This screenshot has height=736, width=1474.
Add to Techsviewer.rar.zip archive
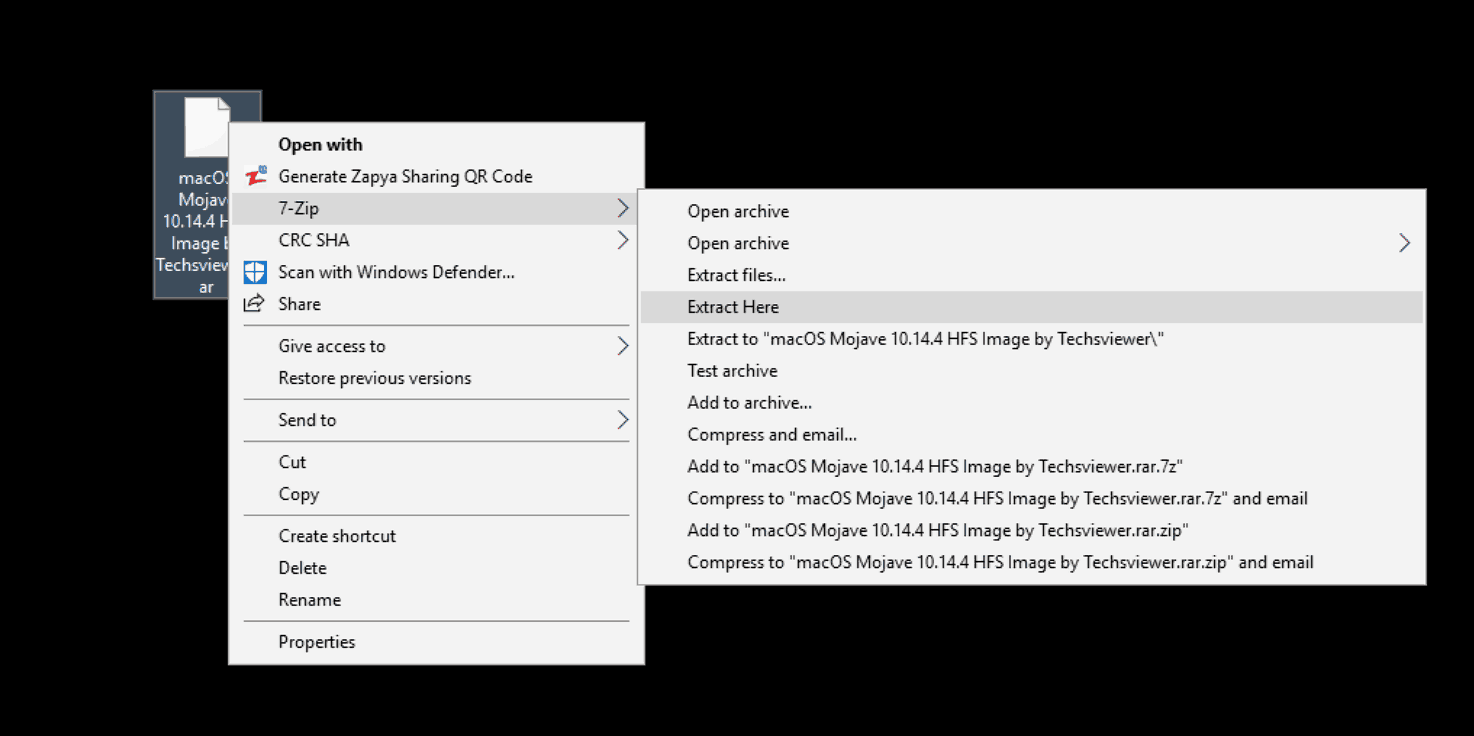click(937, 531)
